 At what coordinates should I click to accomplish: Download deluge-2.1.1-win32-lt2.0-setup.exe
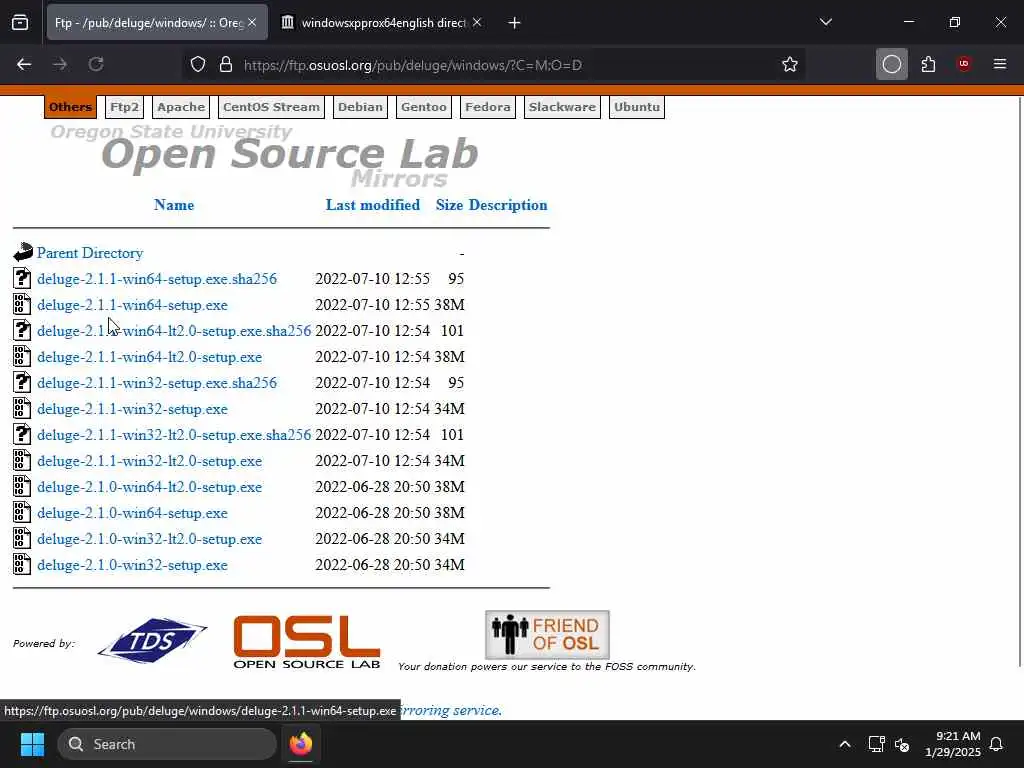tap(150, 461)
